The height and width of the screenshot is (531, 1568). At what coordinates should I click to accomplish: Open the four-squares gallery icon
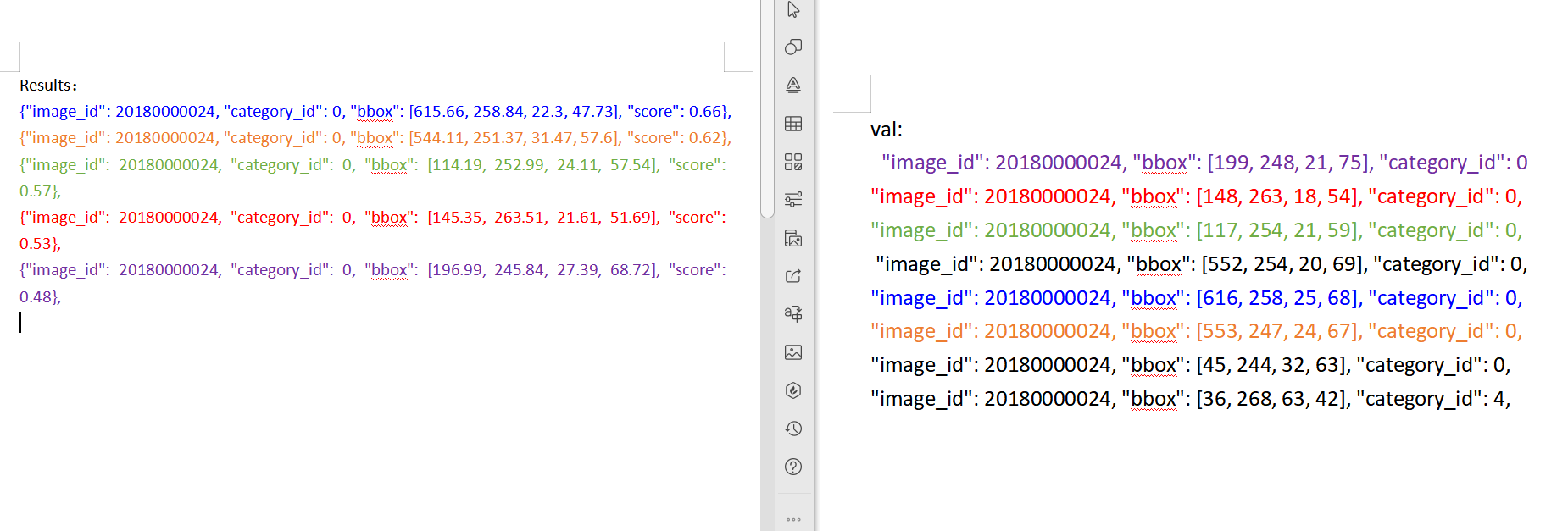[793, 162]
